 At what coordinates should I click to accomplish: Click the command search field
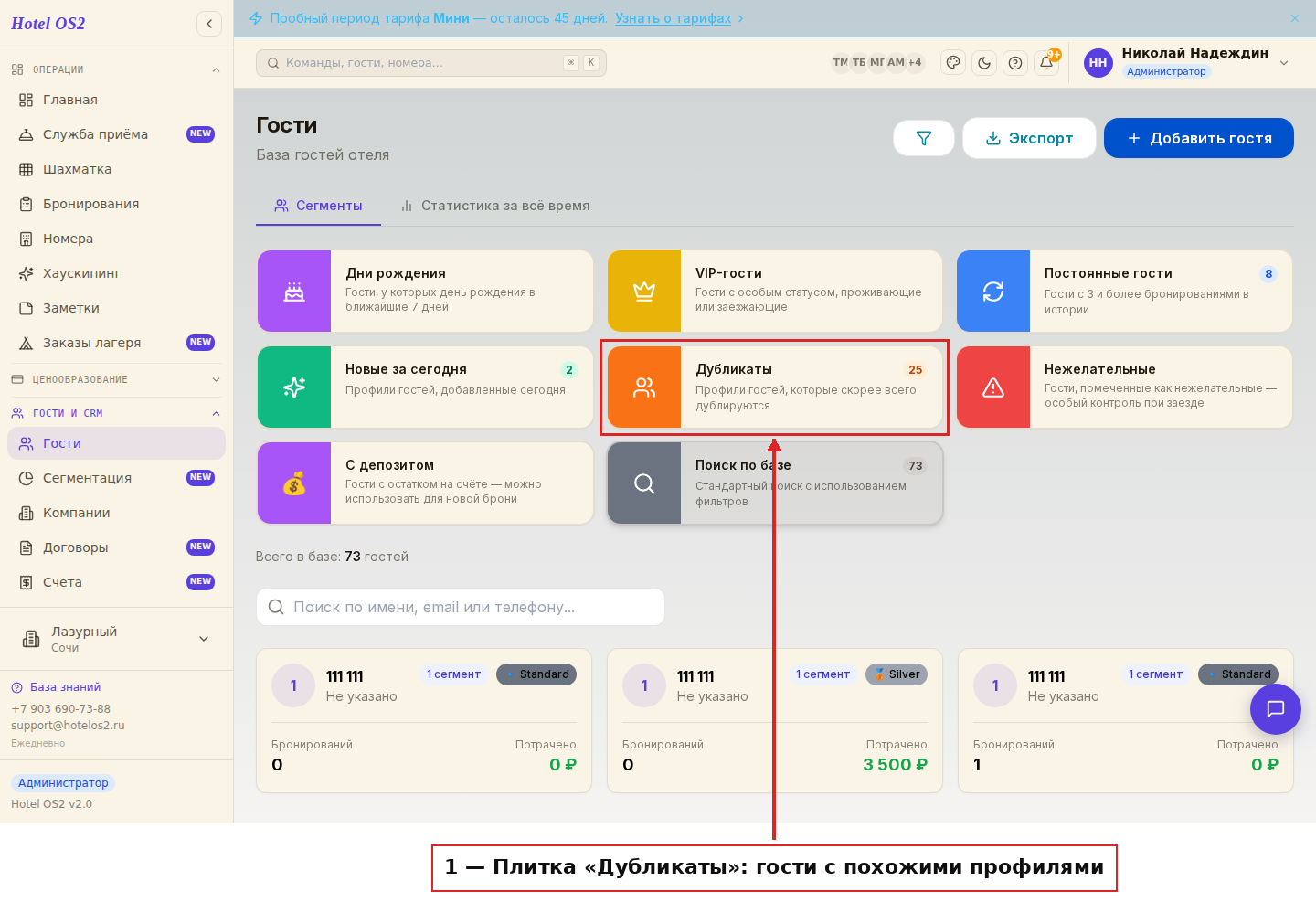[x=431, y=63]
